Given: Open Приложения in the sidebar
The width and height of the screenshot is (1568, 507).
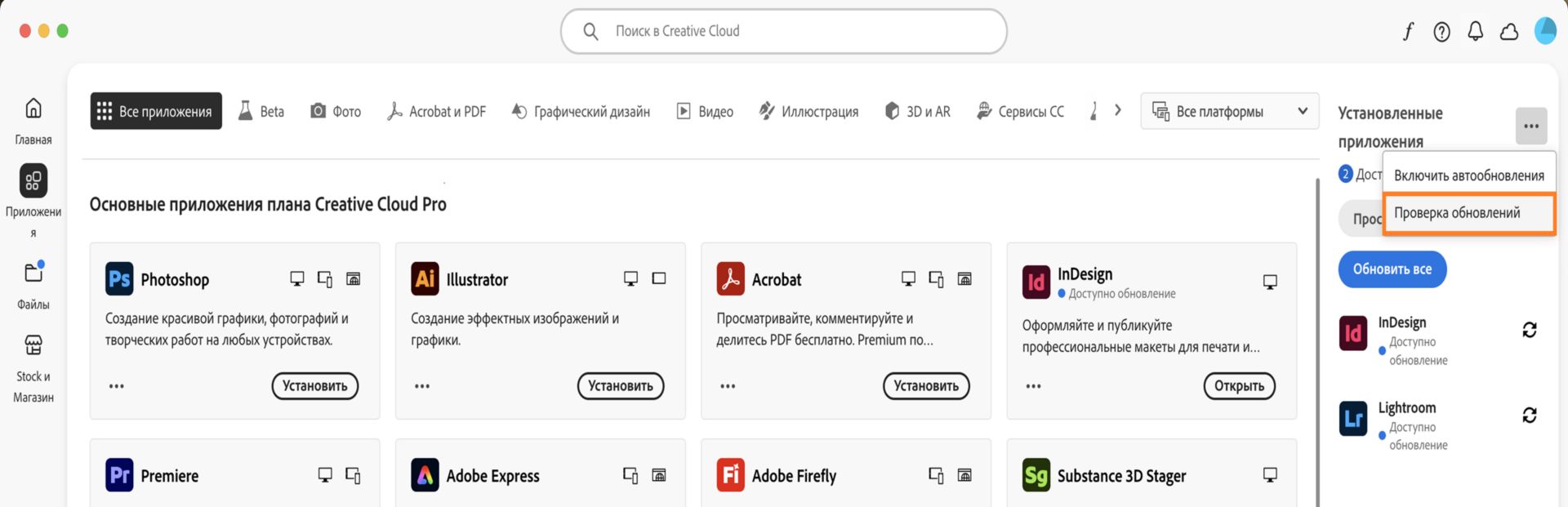Looking at the screenshot, I should click(33, 201).
